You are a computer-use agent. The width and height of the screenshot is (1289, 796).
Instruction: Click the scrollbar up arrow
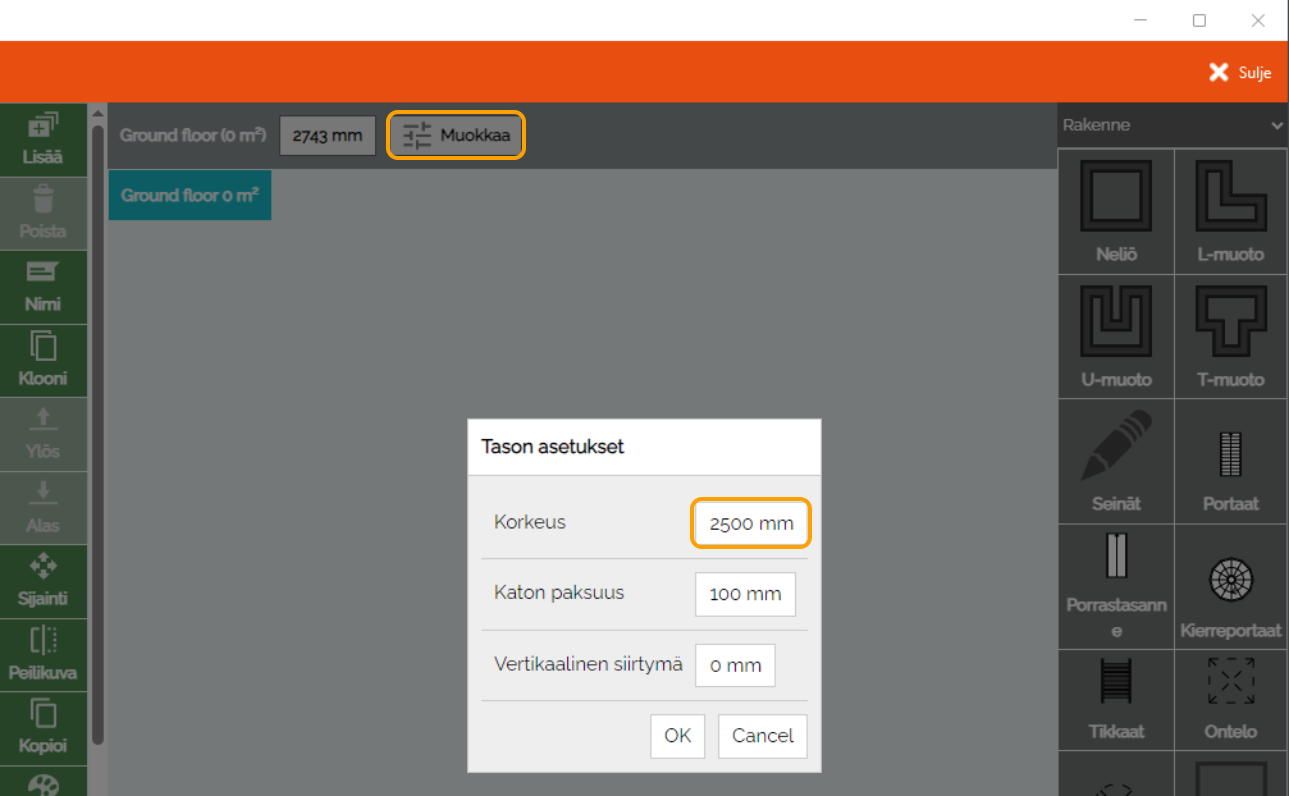click(97, 112)
